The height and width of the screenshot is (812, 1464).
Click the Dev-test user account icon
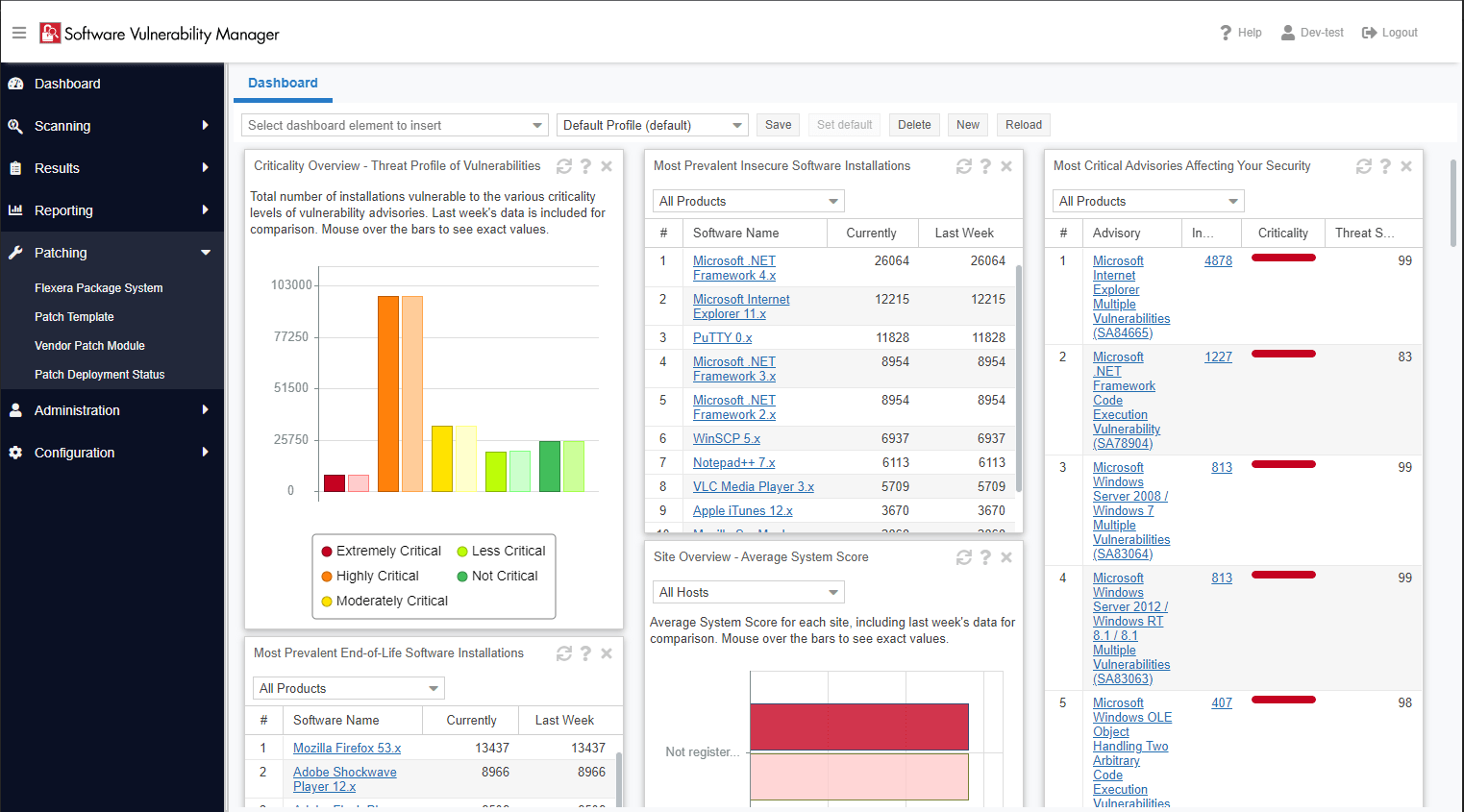[1287, 32]
